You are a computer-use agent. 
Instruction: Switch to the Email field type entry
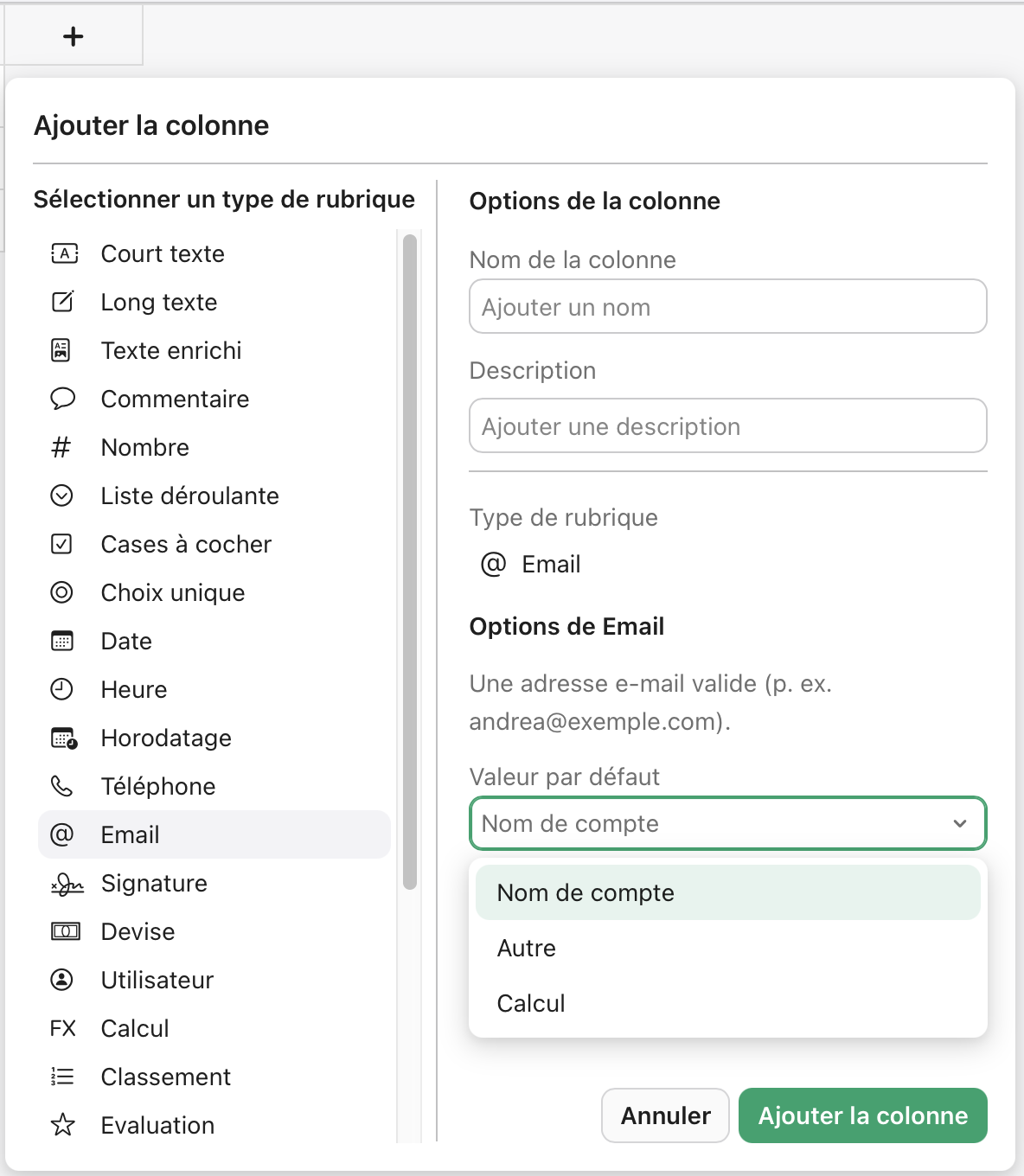130,834
